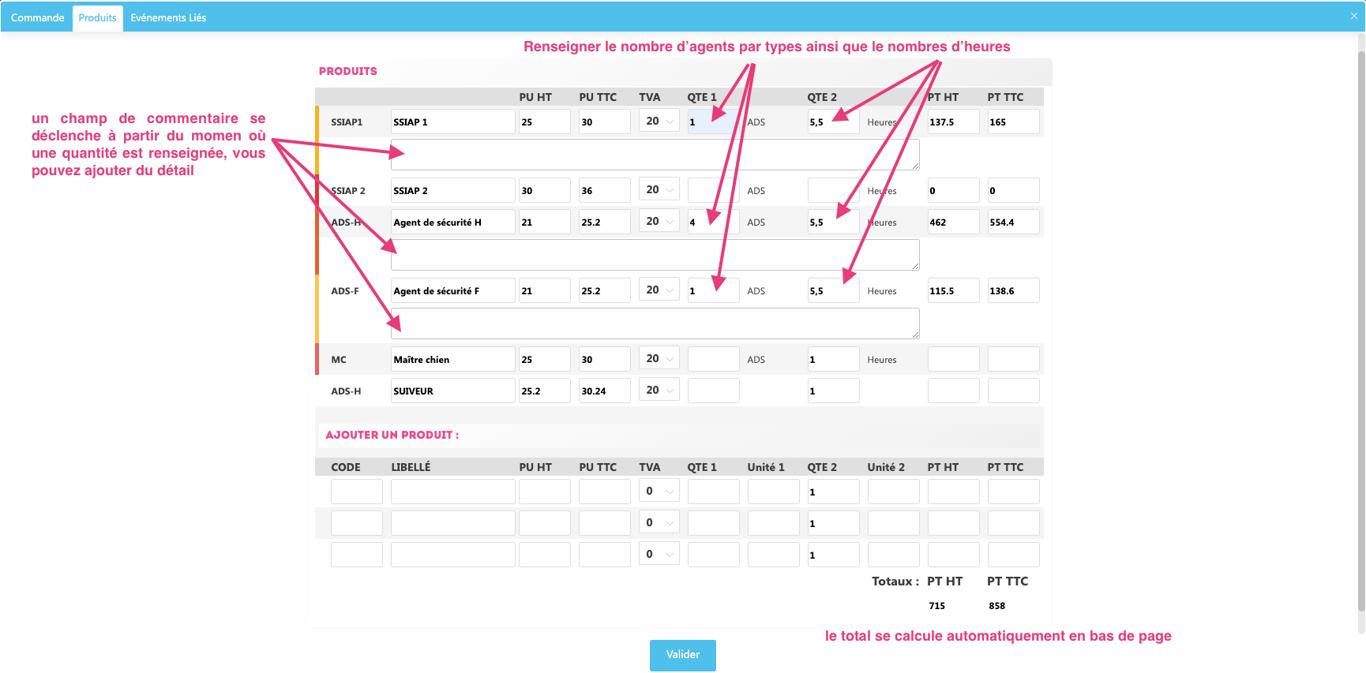The image size is (1366, 673).
Task: Click empty QTE 1 field for SSIAP 2
Action: [714, 190]
